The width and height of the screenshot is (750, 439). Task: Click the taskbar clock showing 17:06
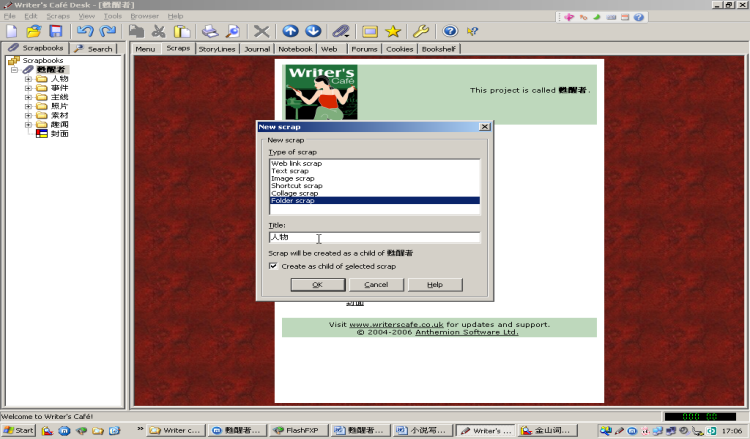tap(732, 431)
